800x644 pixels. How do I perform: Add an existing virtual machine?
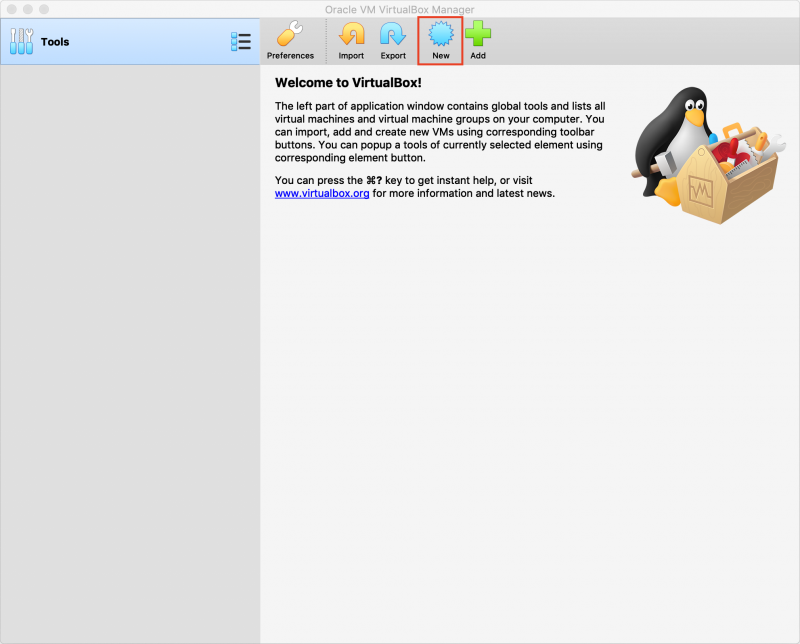[x=478, y=41]
